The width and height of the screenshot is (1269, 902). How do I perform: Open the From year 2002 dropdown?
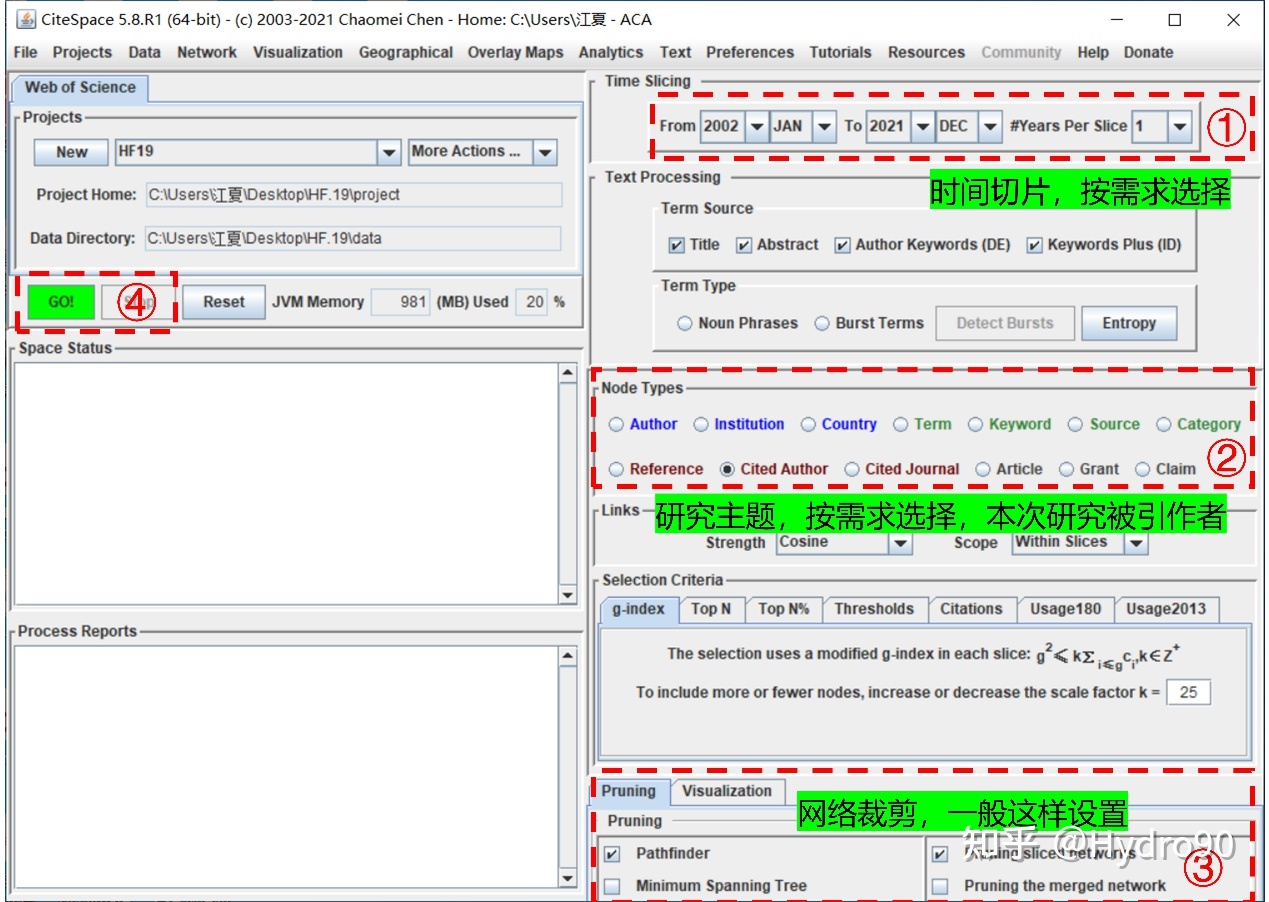point(757,126)
